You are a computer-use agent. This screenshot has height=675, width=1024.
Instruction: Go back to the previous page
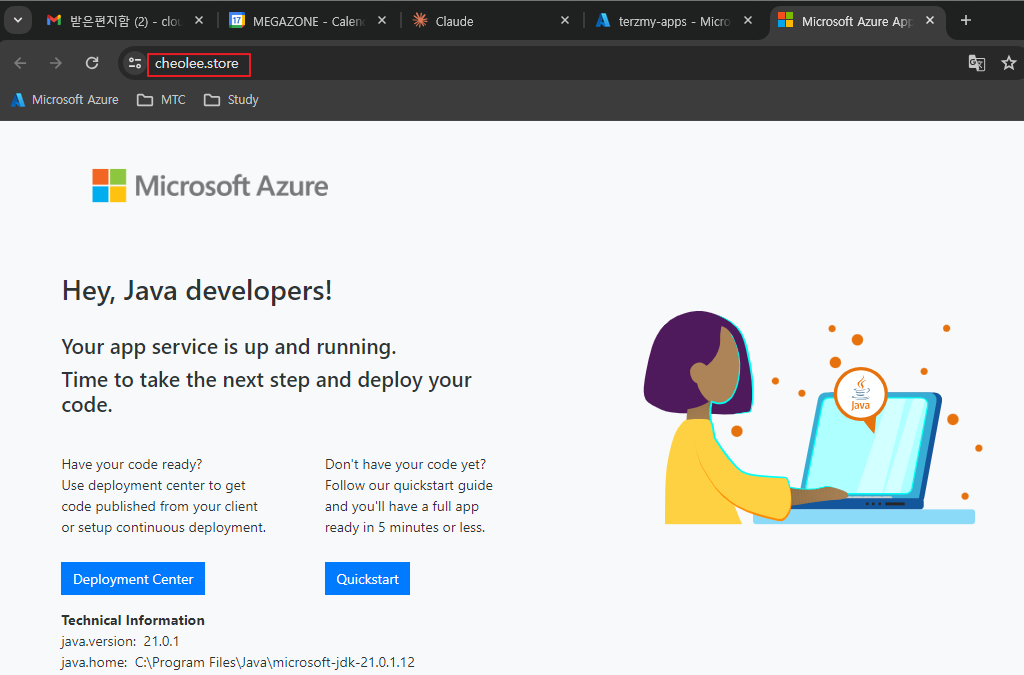pos(20,63)
